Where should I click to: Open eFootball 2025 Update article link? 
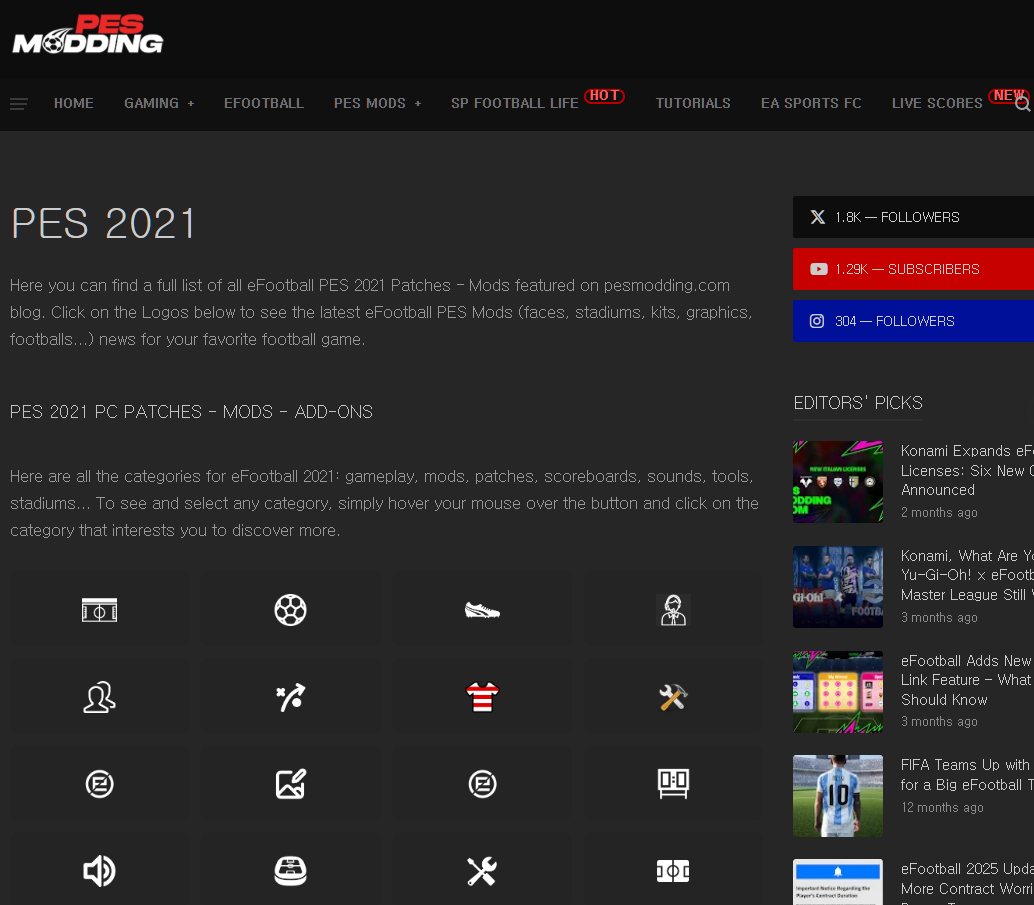click(x=967, y=883)
